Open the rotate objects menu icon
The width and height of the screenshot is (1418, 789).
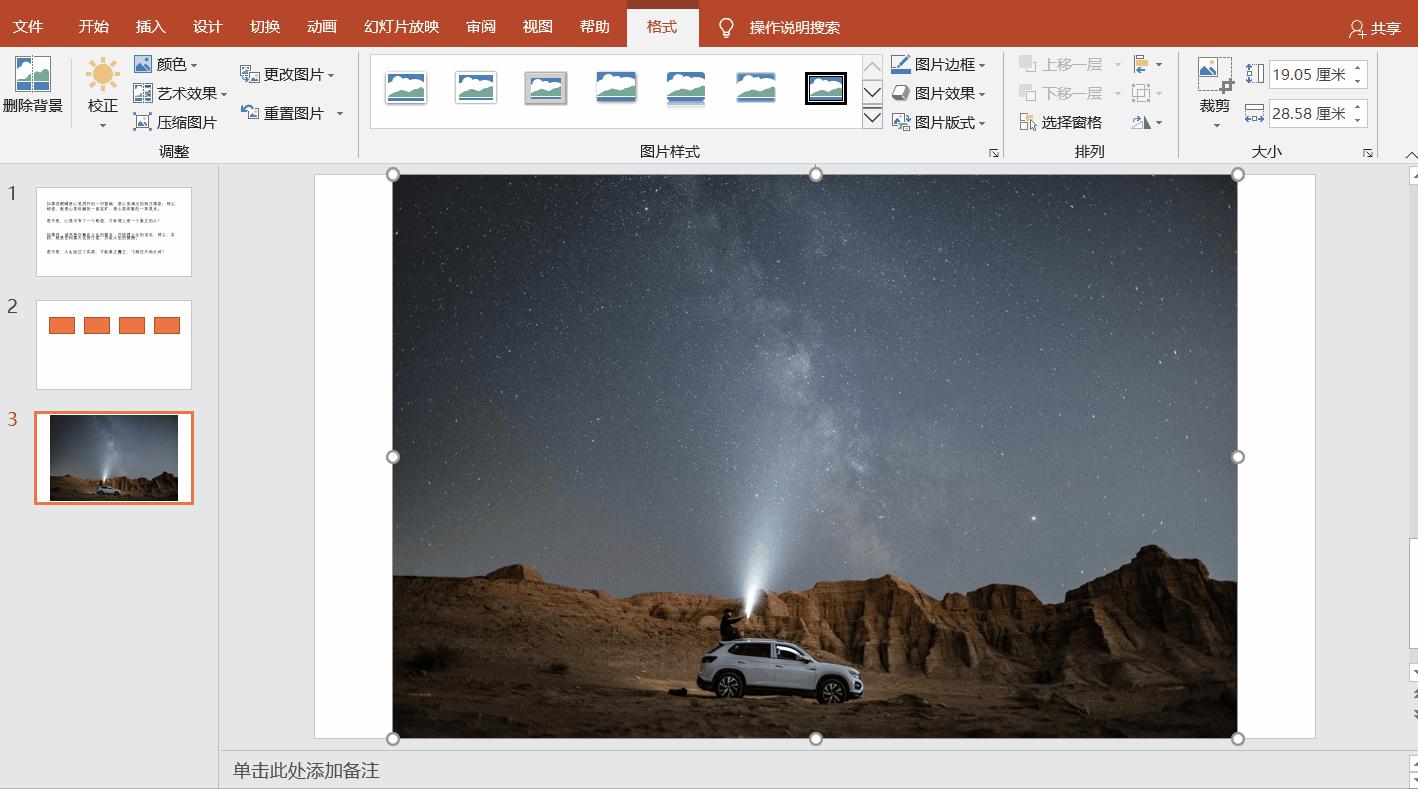tap(1147, 123)
